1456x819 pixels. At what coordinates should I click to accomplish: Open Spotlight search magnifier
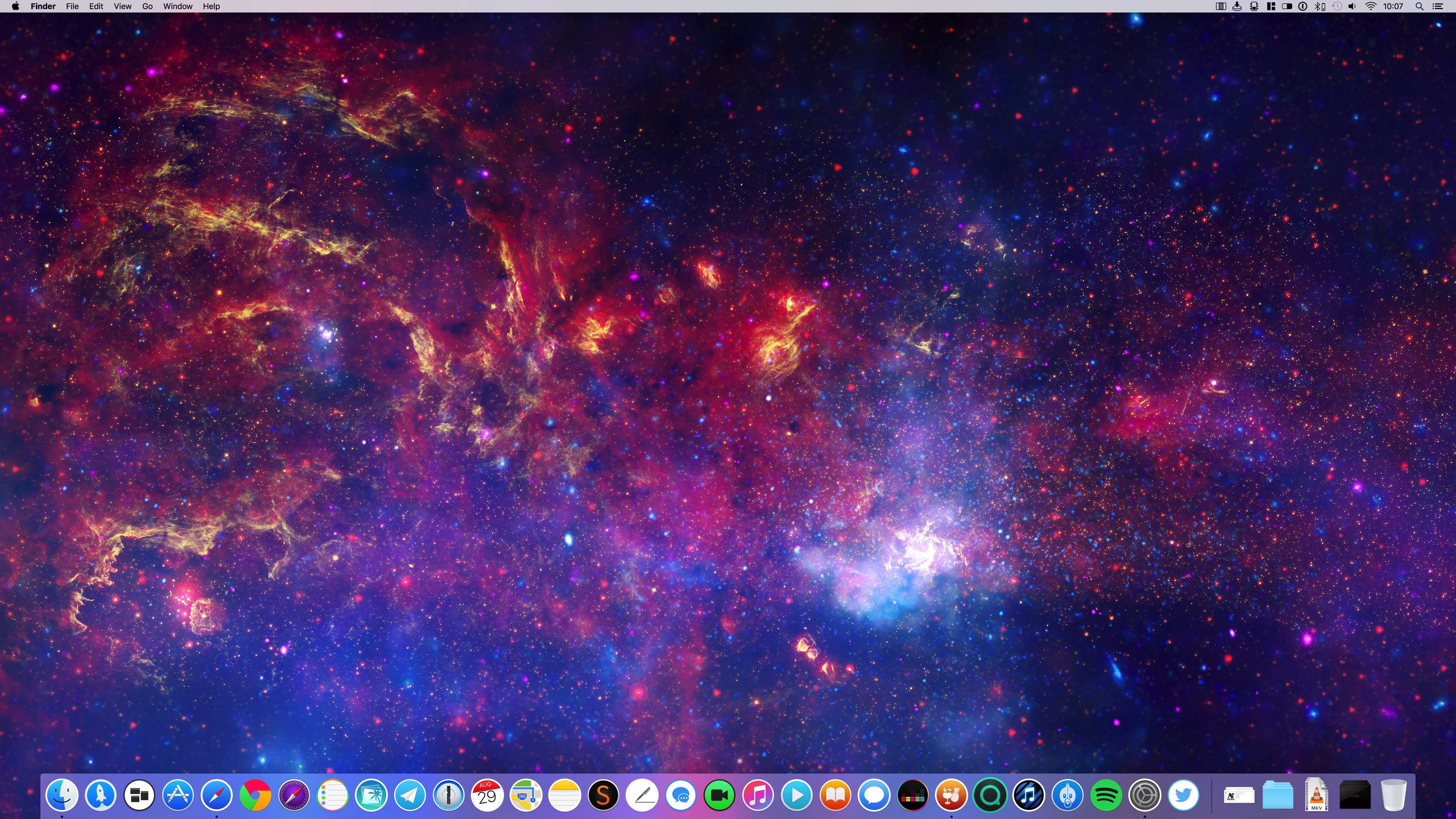click(1419, 6)
